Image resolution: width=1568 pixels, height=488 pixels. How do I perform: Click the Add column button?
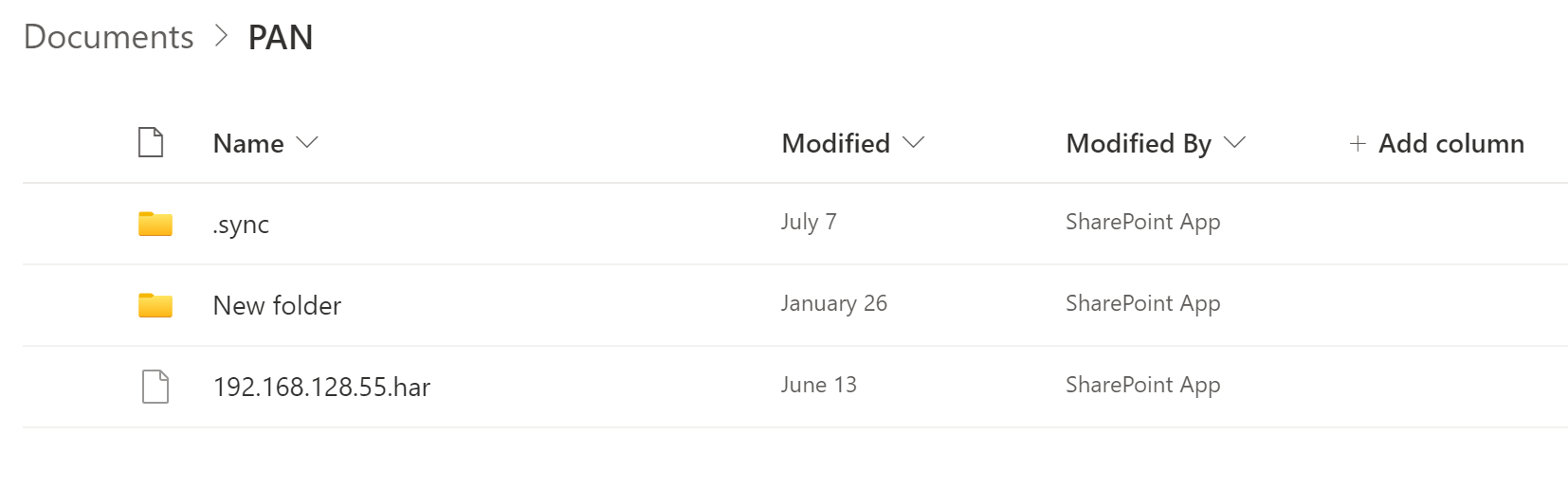pos(1450,144)
